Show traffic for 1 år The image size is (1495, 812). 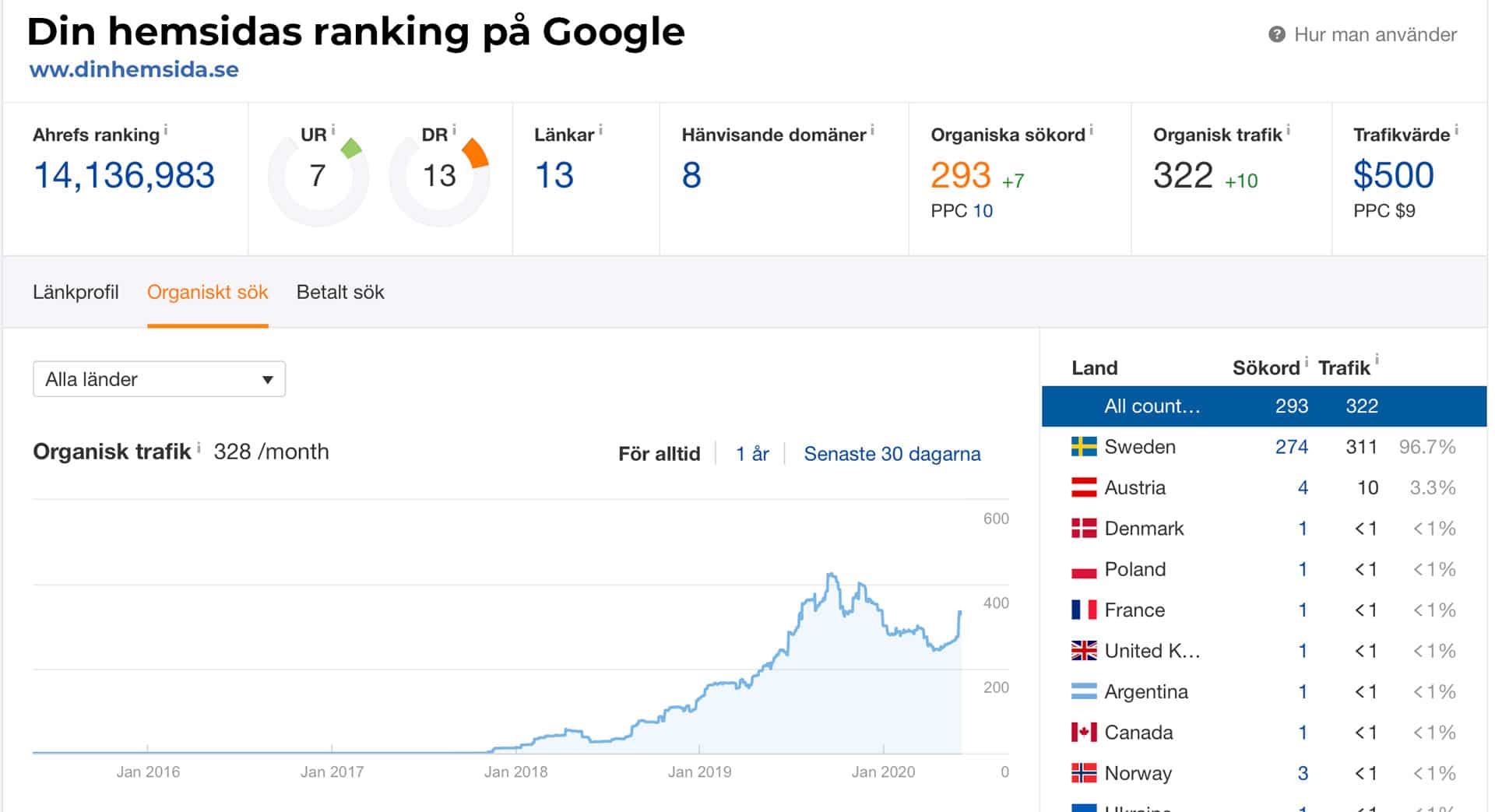coord(751,454)
